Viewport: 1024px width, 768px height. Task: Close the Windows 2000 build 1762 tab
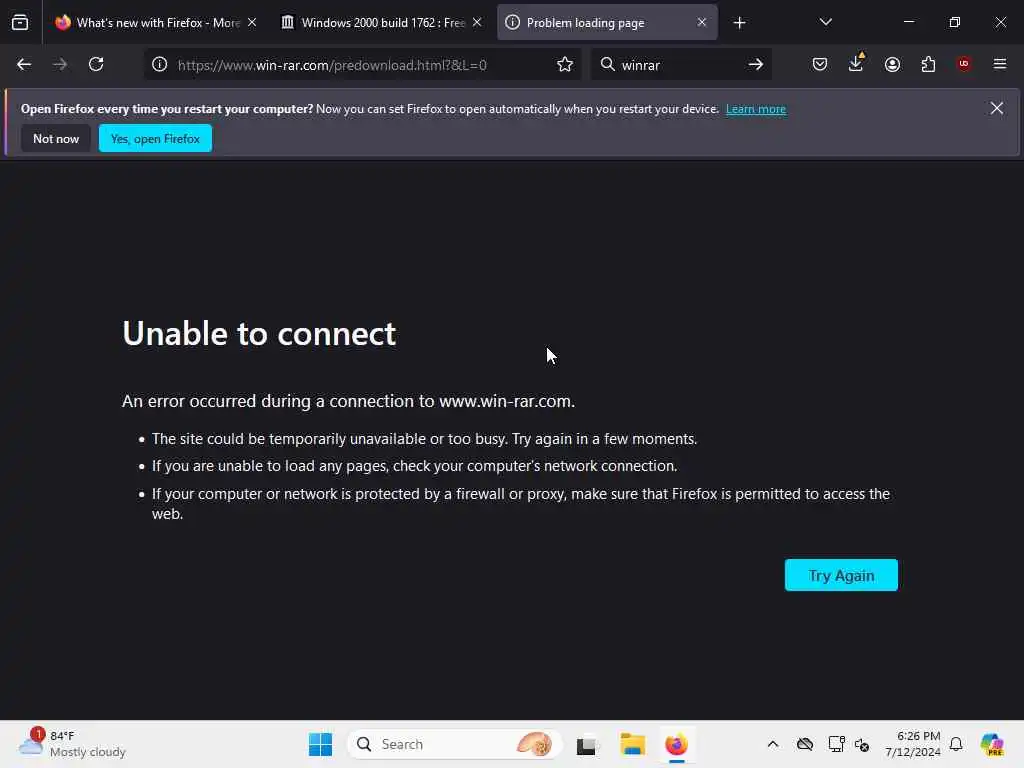(477, 23)
